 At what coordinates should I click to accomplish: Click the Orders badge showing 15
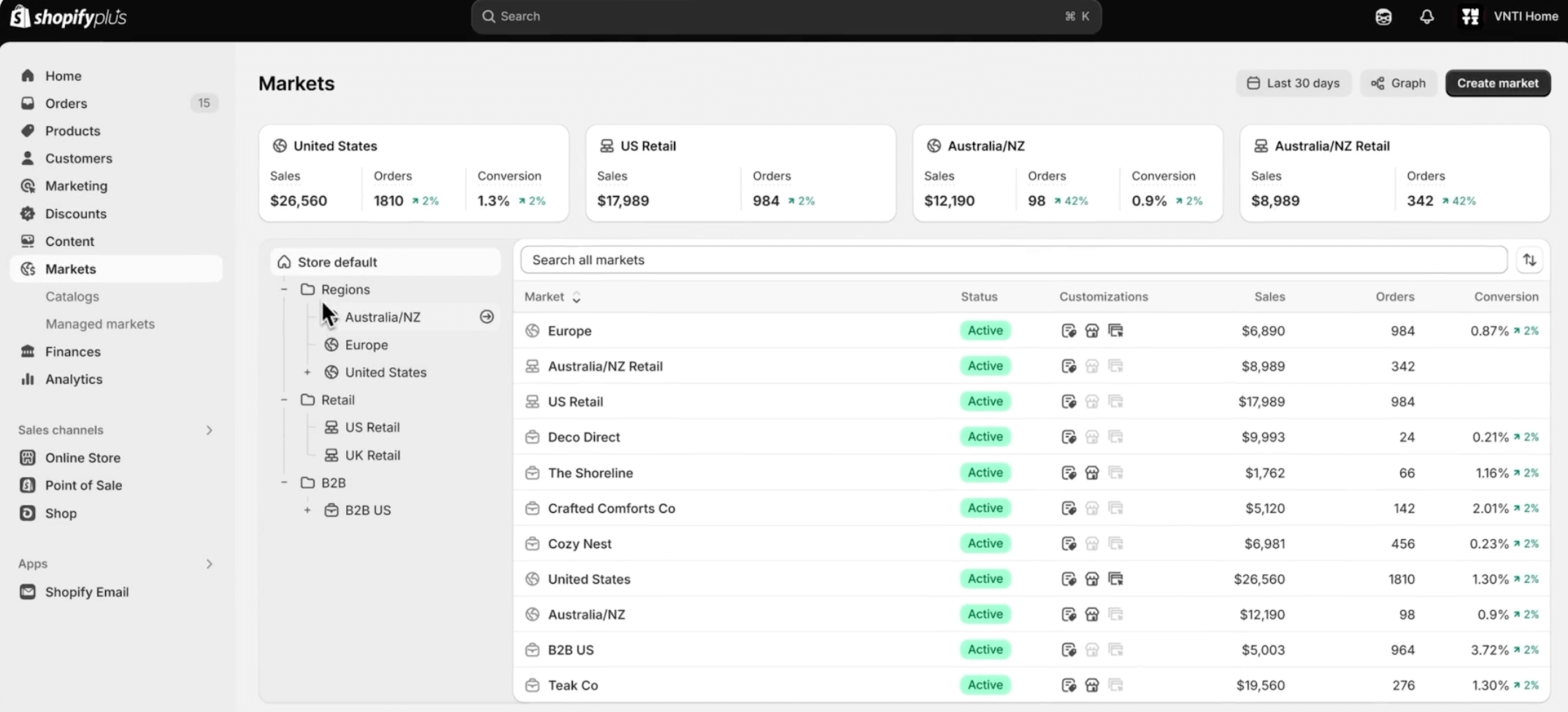coord(204,104)
